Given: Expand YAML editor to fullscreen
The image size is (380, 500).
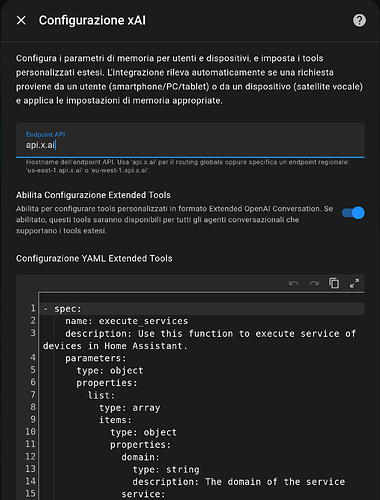Looking at the screenshot, I should tap(354, 283).
